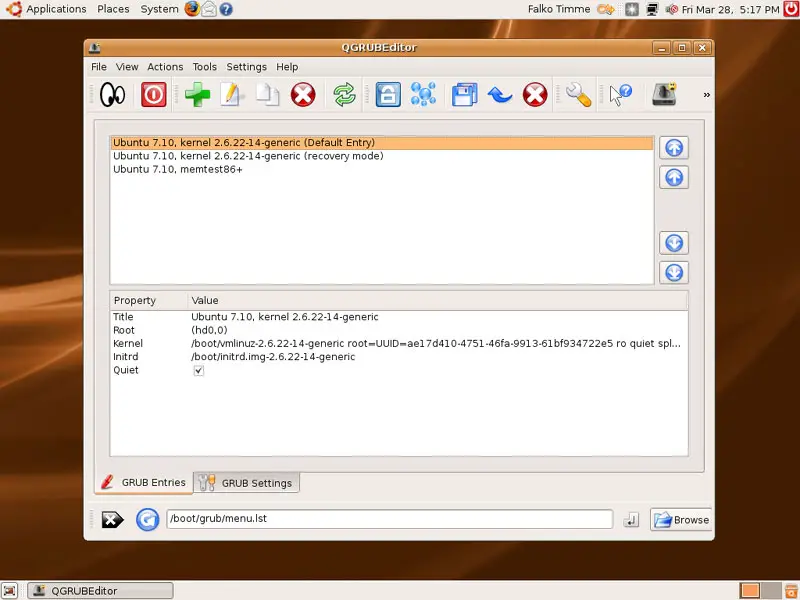Click the blue circular G icon

coord(147,520)
